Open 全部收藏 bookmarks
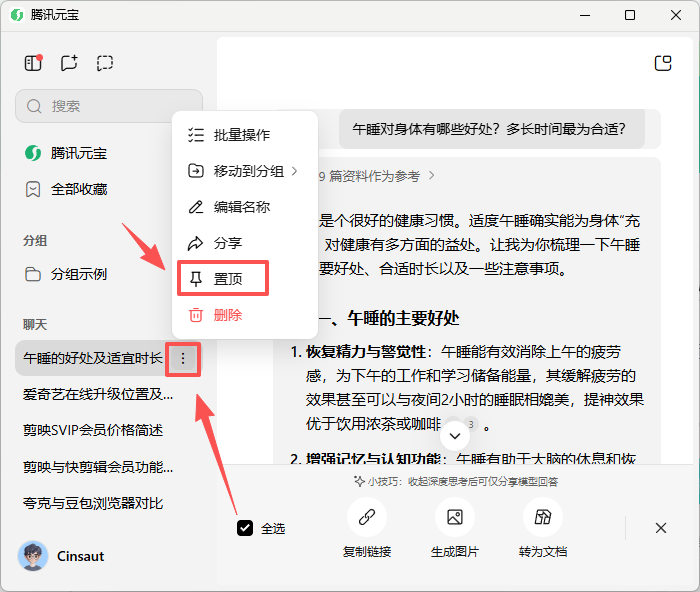This screenshot has height=592, width=700. tap(65, 189)
